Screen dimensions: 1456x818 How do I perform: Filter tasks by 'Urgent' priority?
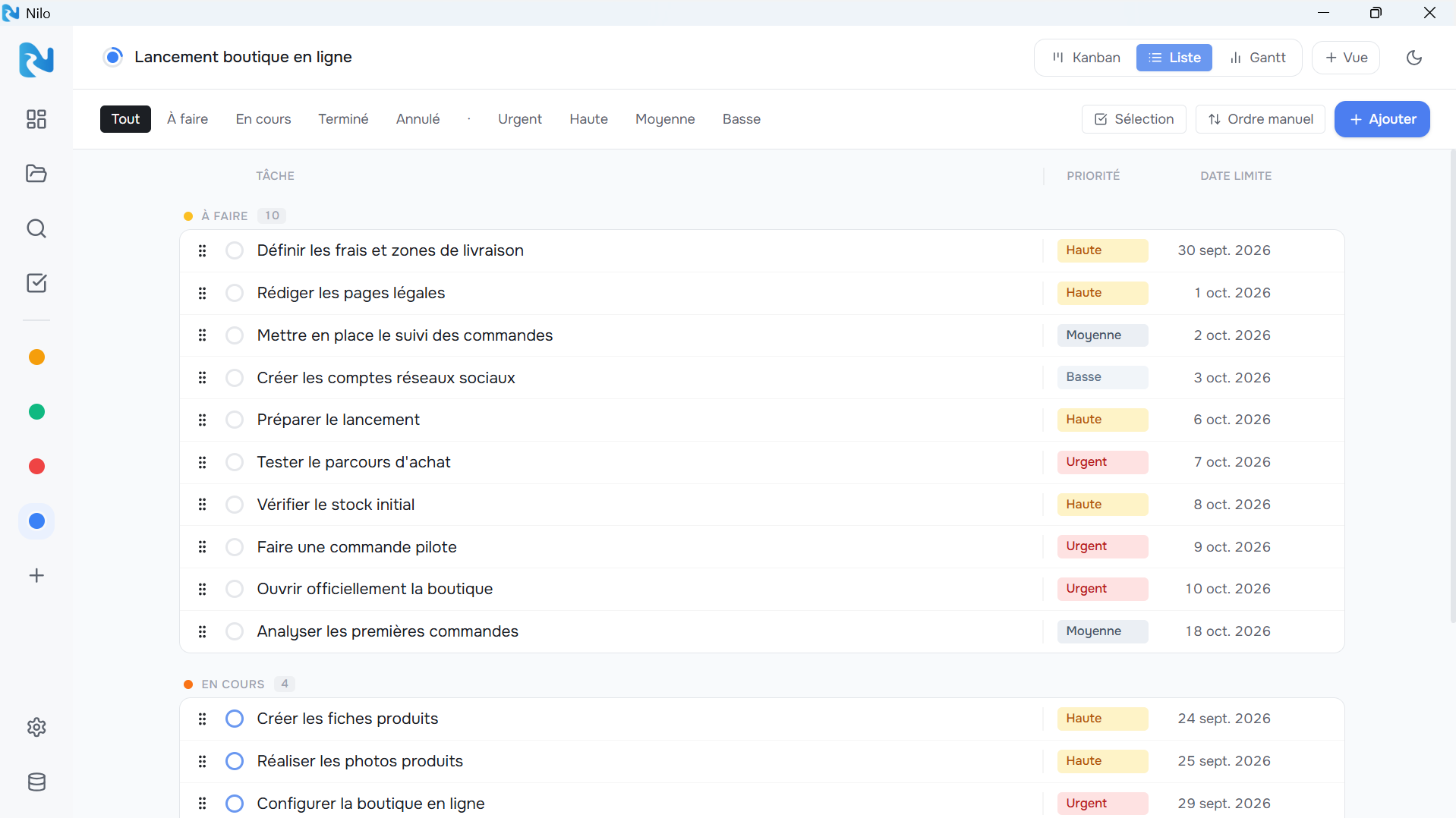[520, 119]
